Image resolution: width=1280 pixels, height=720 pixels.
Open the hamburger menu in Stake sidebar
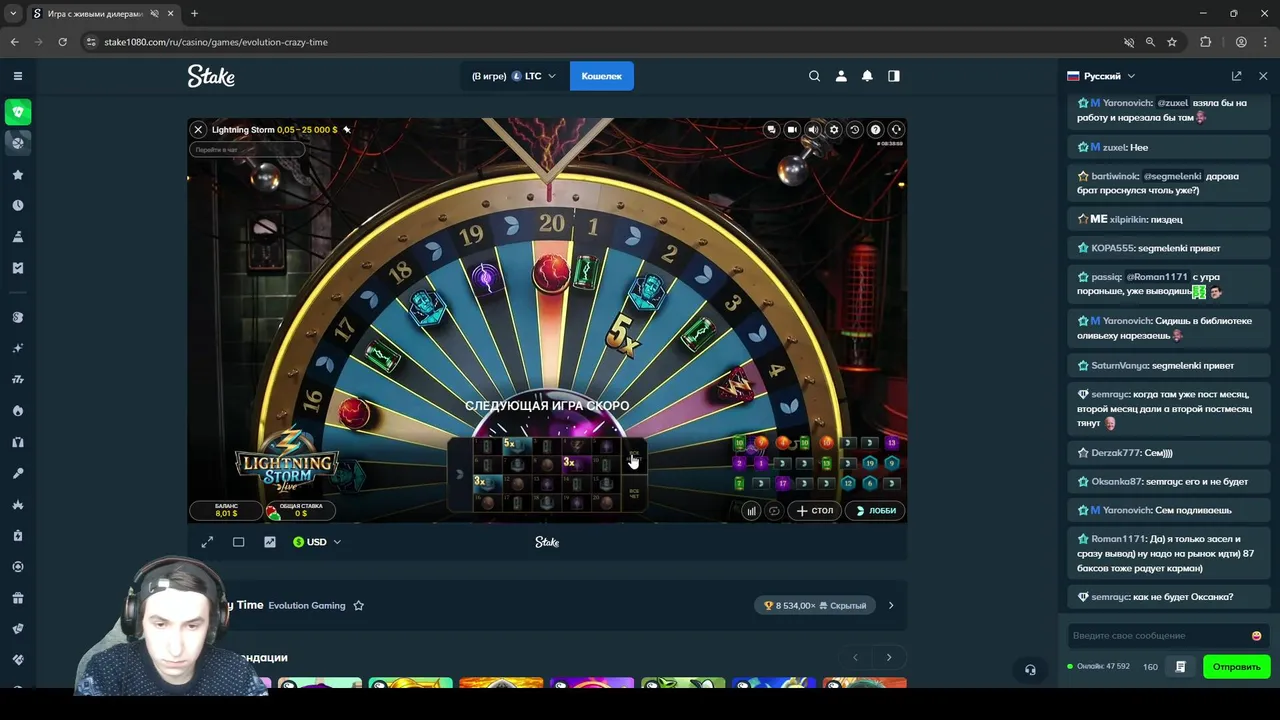[x=18, y=76]
